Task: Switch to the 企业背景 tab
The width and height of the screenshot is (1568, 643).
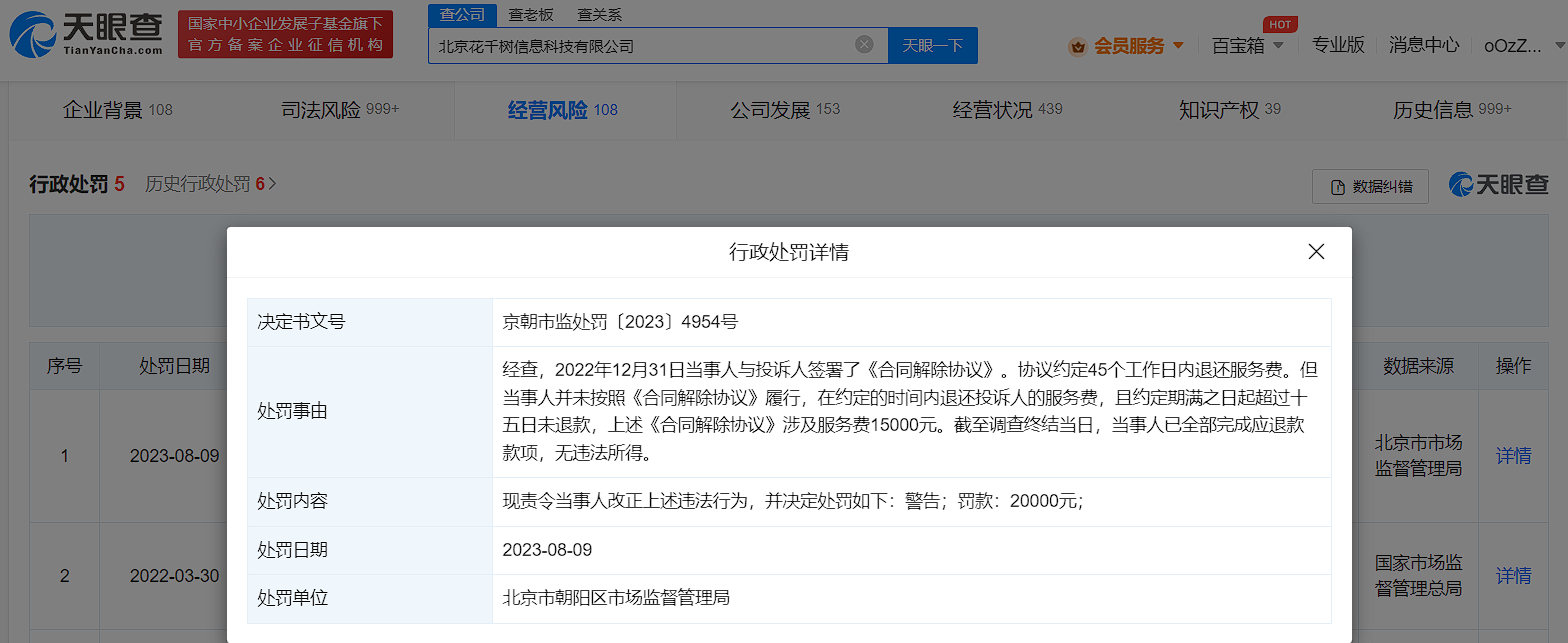Action: tap(117, 110)
